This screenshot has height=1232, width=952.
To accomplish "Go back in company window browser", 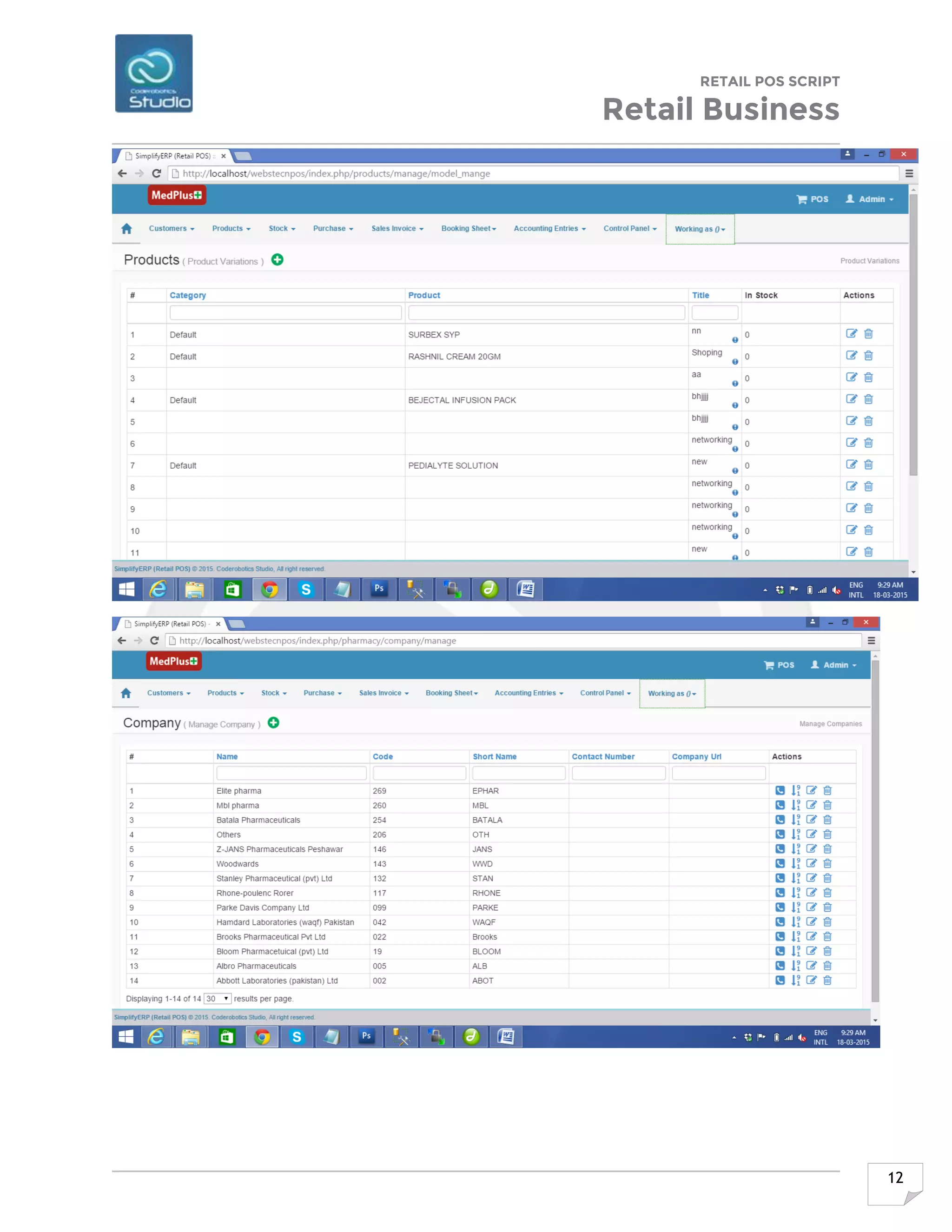I will click(121, 640).
